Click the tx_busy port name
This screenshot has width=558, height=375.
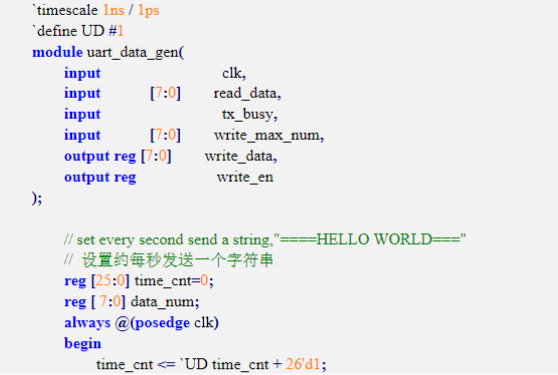249,115
